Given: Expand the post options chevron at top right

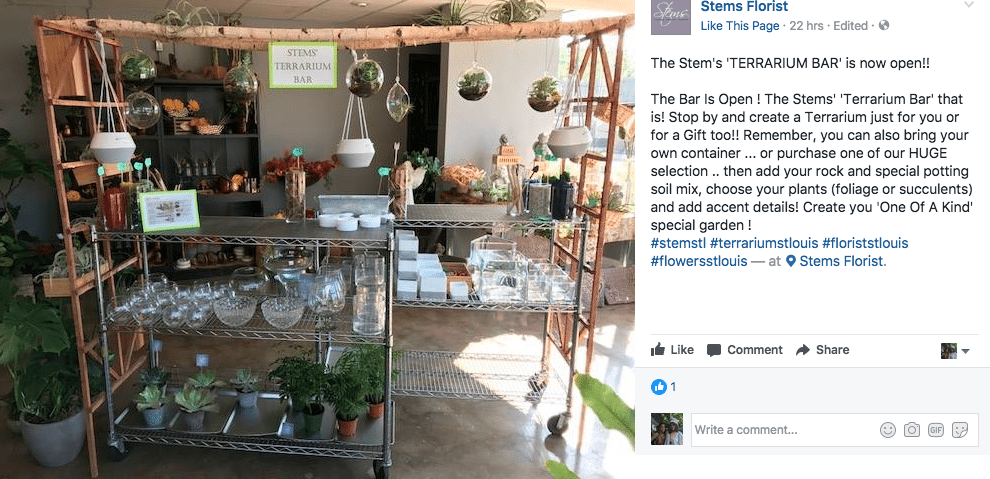Looking at the screenshot, I should [969, 4].
